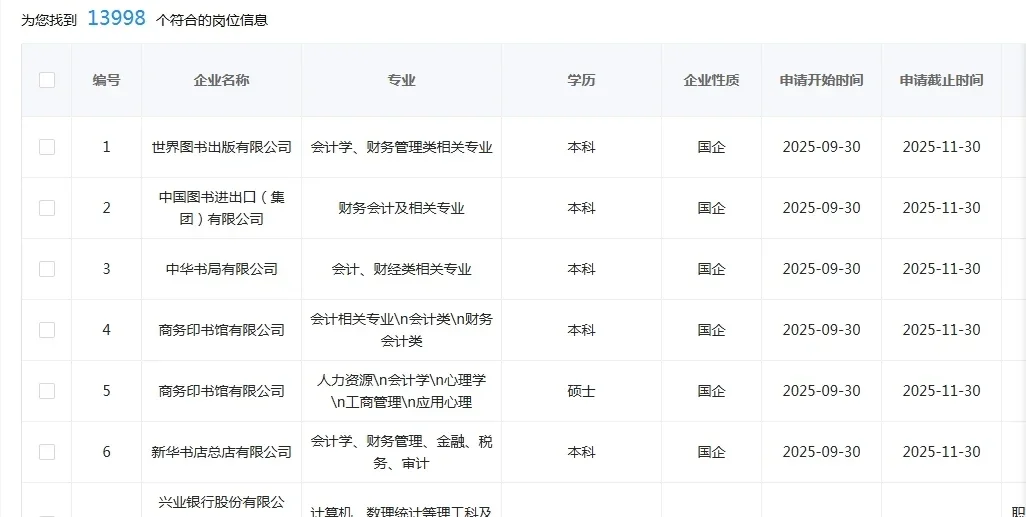Screen dimensions: 1026x517
Task: Tick the select-all checkbox in the header
Action: pyautogui.click(x=47, y=80)
